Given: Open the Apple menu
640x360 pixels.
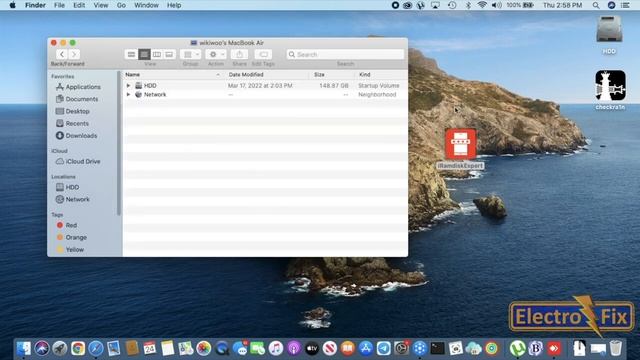Looking at the screenshot, I should (12, 5).
